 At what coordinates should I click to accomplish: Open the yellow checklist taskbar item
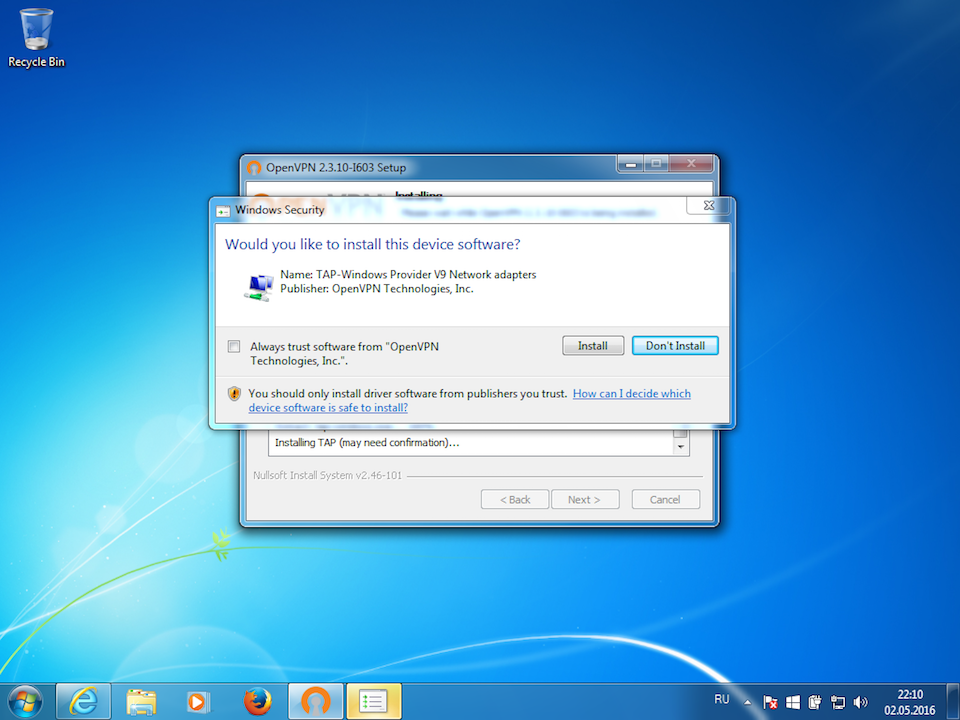(373, 702)
